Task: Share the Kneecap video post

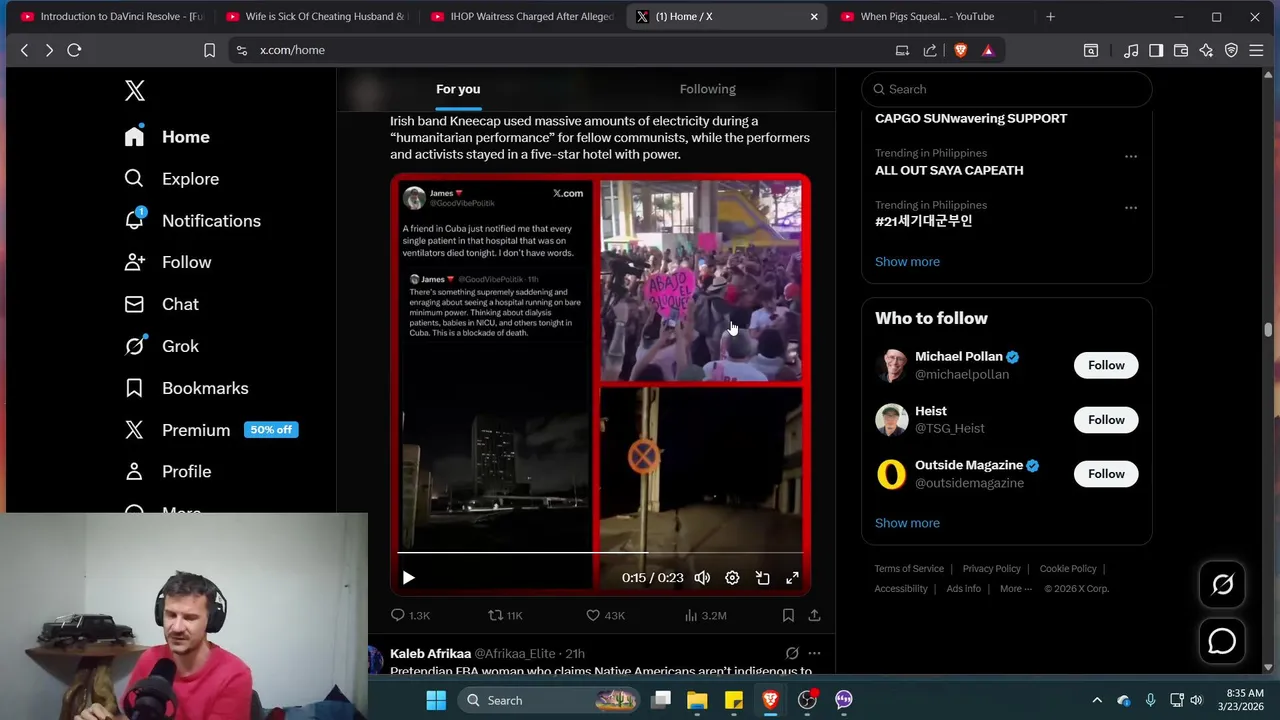Action: tap(814, 615)
